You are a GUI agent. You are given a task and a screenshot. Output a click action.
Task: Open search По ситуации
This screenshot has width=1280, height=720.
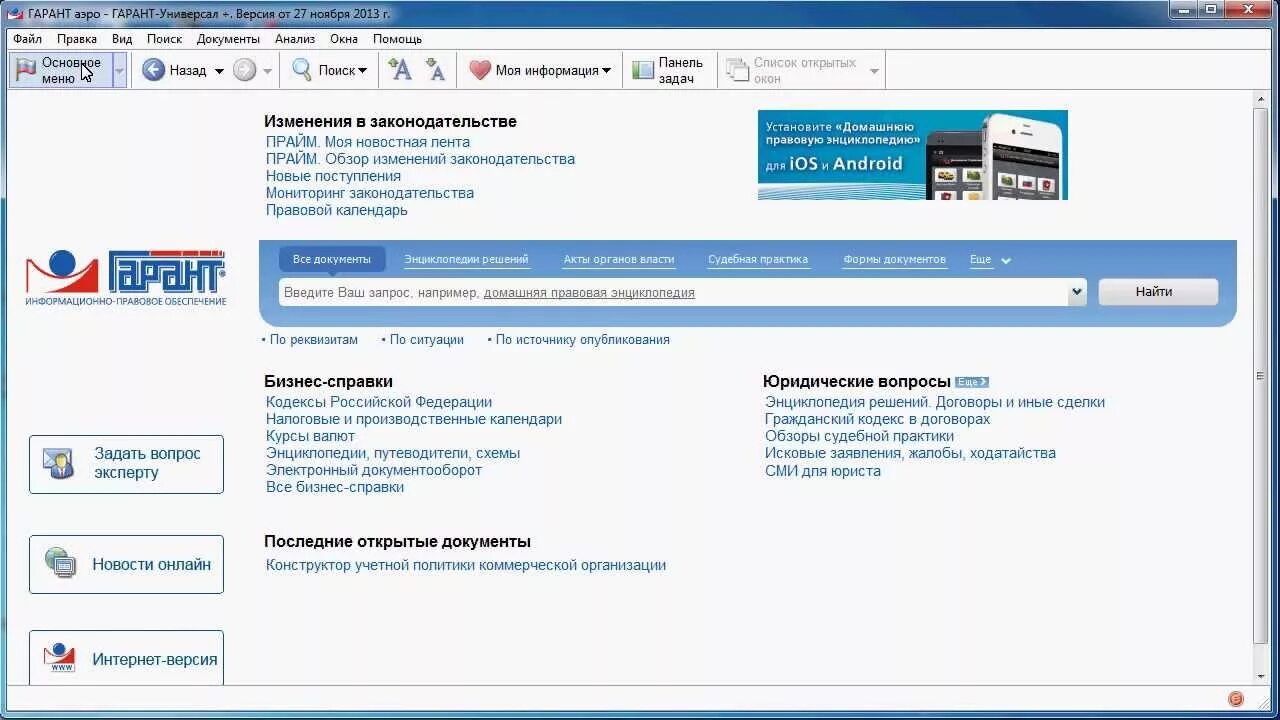[x=426, y=339]
